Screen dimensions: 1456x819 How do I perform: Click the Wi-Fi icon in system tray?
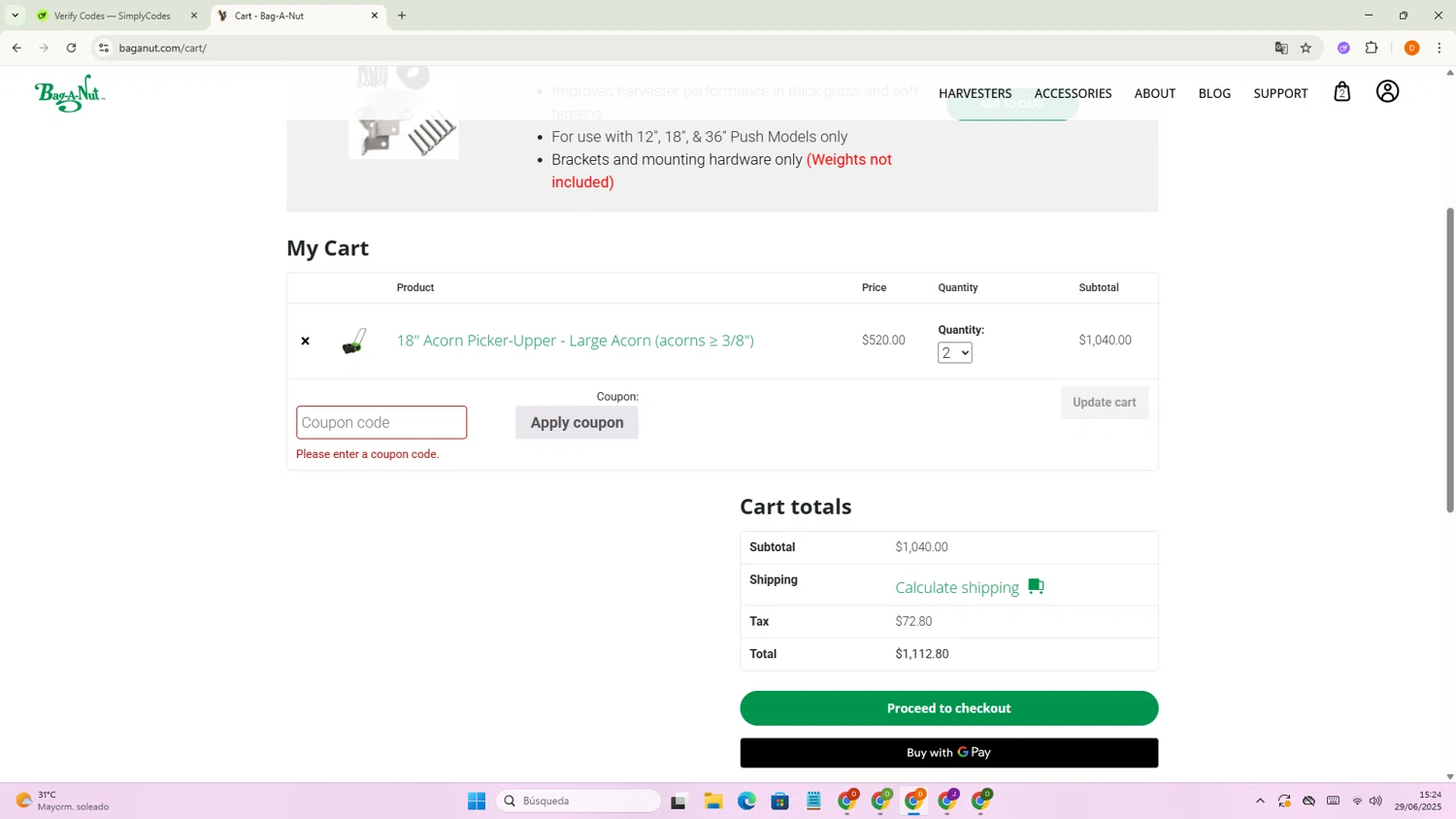pos(1357,801)
